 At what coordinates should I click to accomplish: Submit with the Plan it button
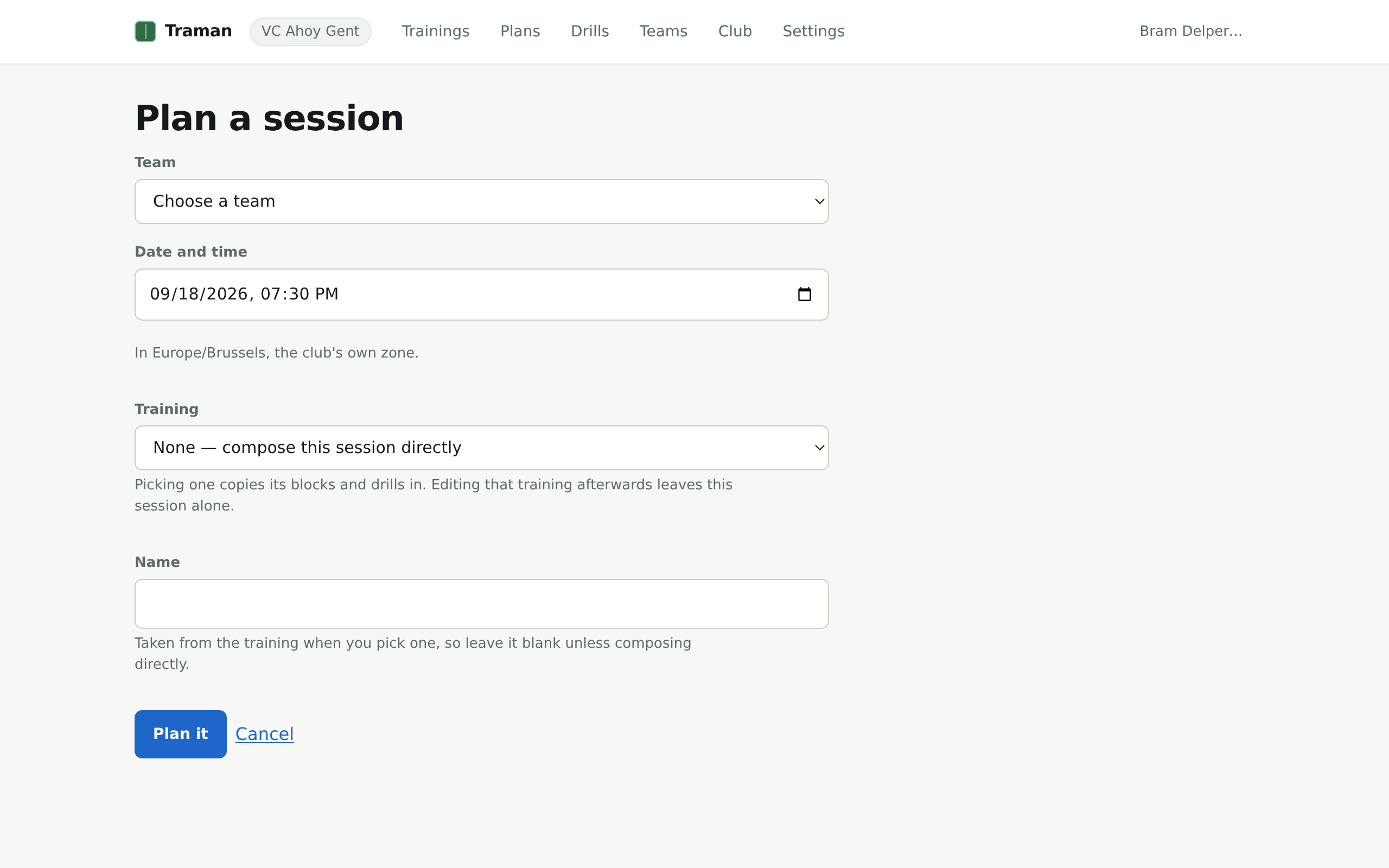pos(180,733)
